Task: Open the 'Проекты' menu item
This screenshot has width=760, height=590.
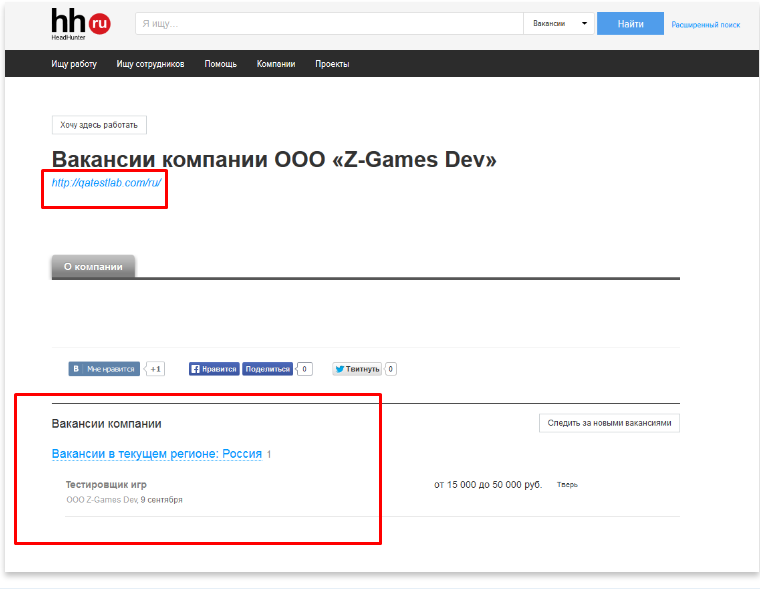Action: coord(332,64)
